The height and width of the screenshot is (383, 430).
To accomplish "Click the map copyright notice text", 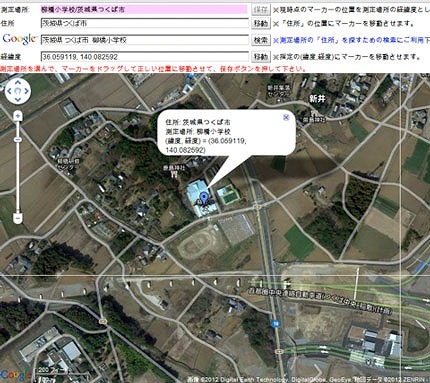I will click(307, 379).
